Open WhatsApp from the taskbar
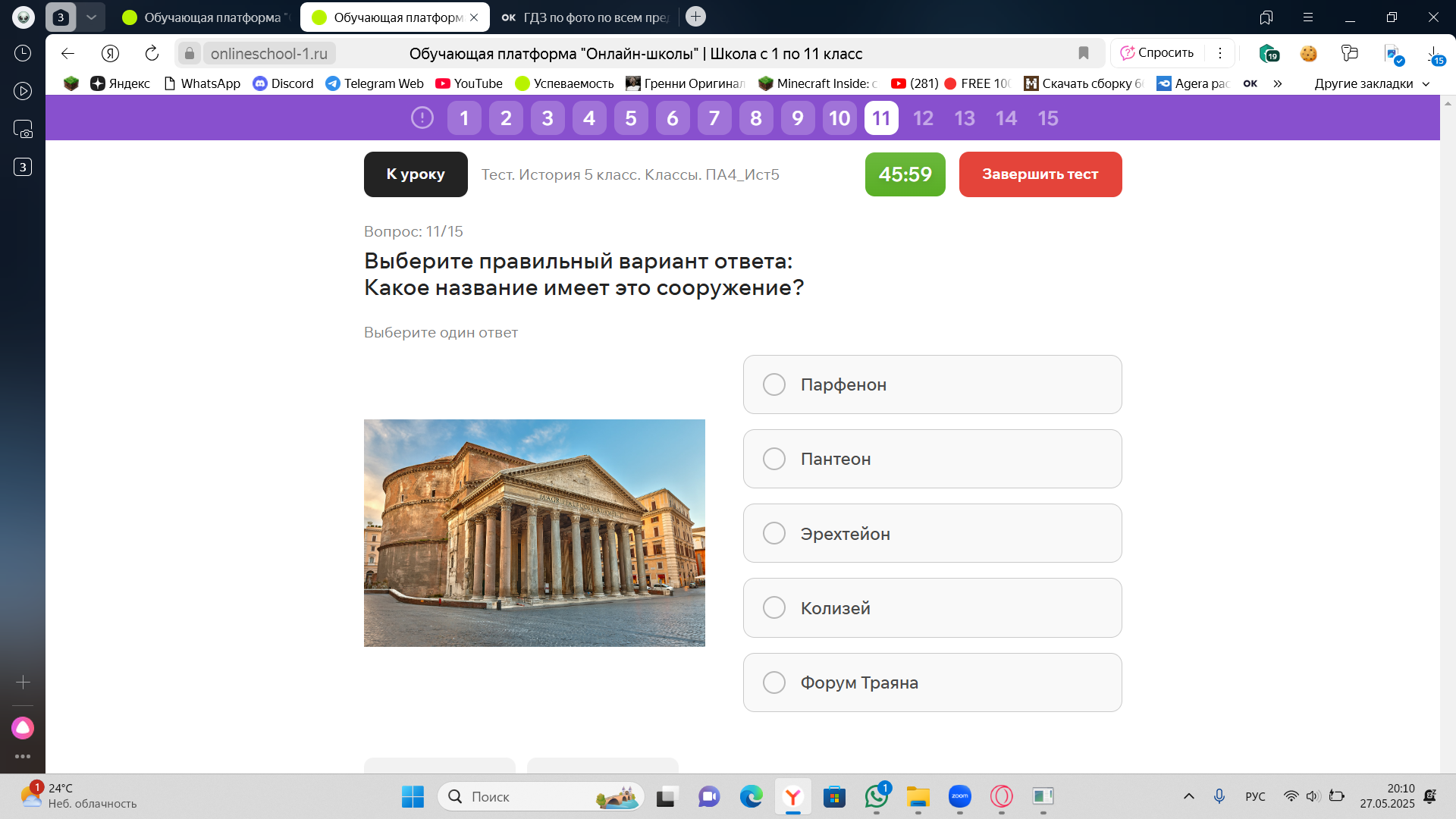 877,796
